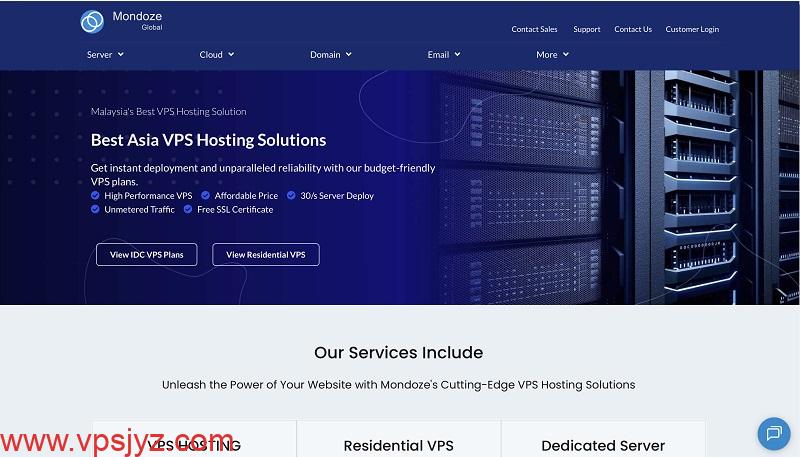Click the Free SSL Certificate label

[235, 209]
